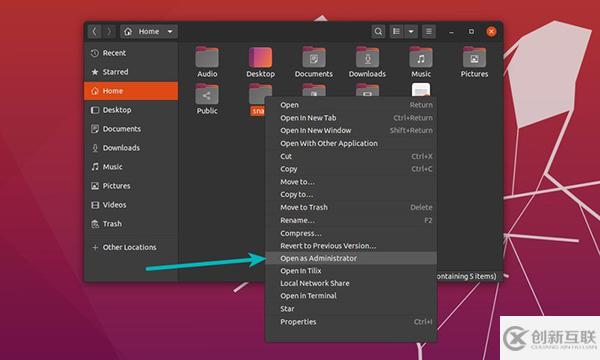Select the Desktop folder icon

tap(261, 57)
